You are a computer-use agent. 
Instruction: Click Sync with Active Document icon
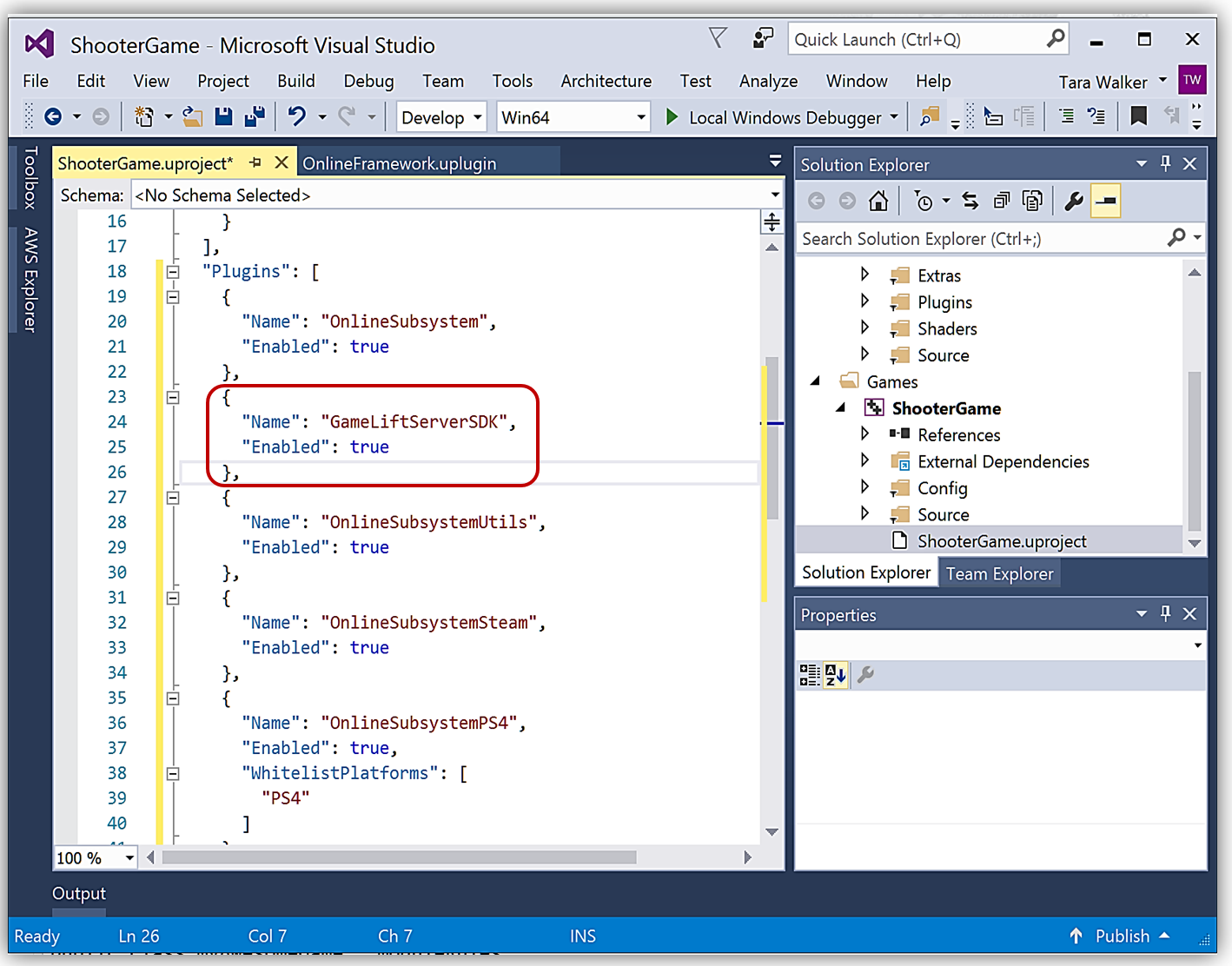pos(970,202)
